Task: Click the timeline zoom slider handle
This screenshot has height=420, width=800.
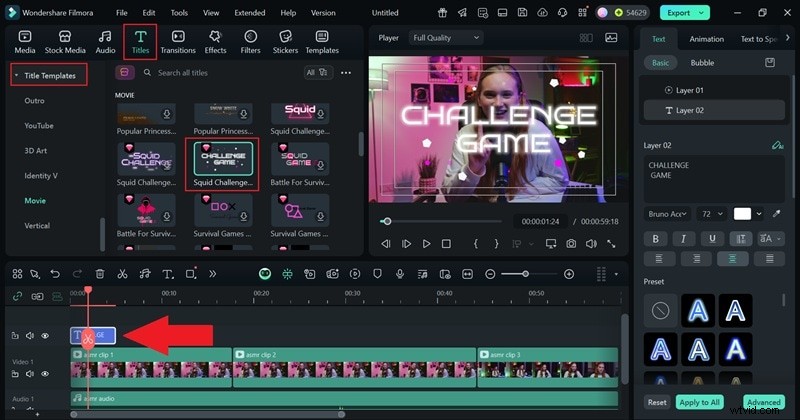Action: 525,274
